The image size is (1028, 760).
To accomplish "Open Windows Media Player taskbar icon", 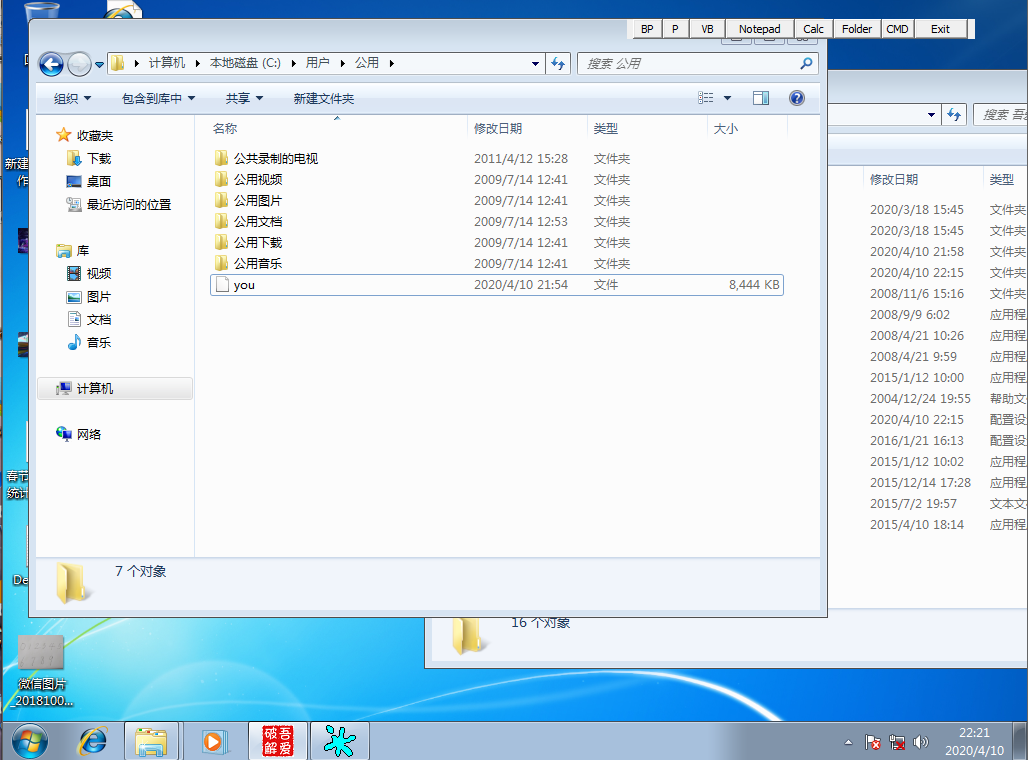I will click(x=214, y=742).
